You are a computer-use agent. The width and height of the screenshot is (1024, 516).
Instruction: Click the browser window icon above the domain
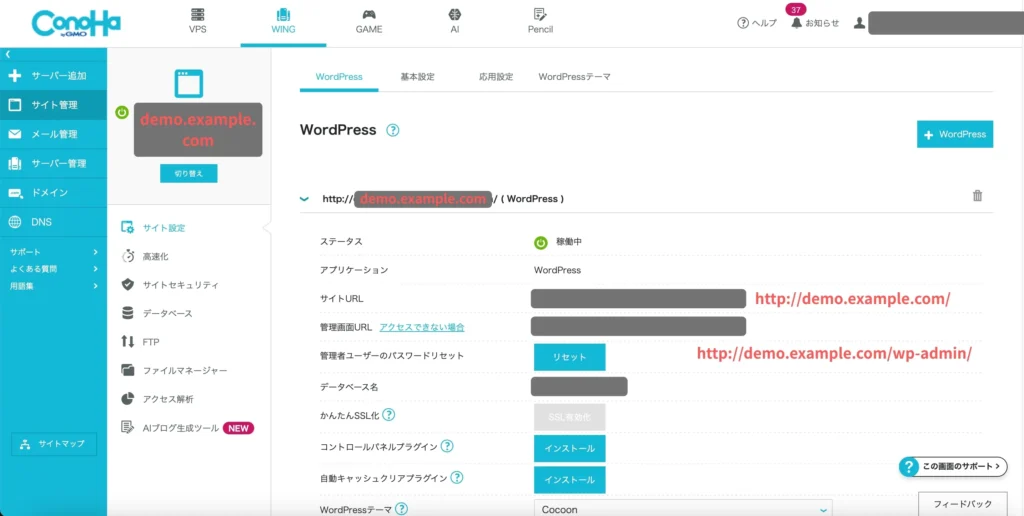[189, 84]
